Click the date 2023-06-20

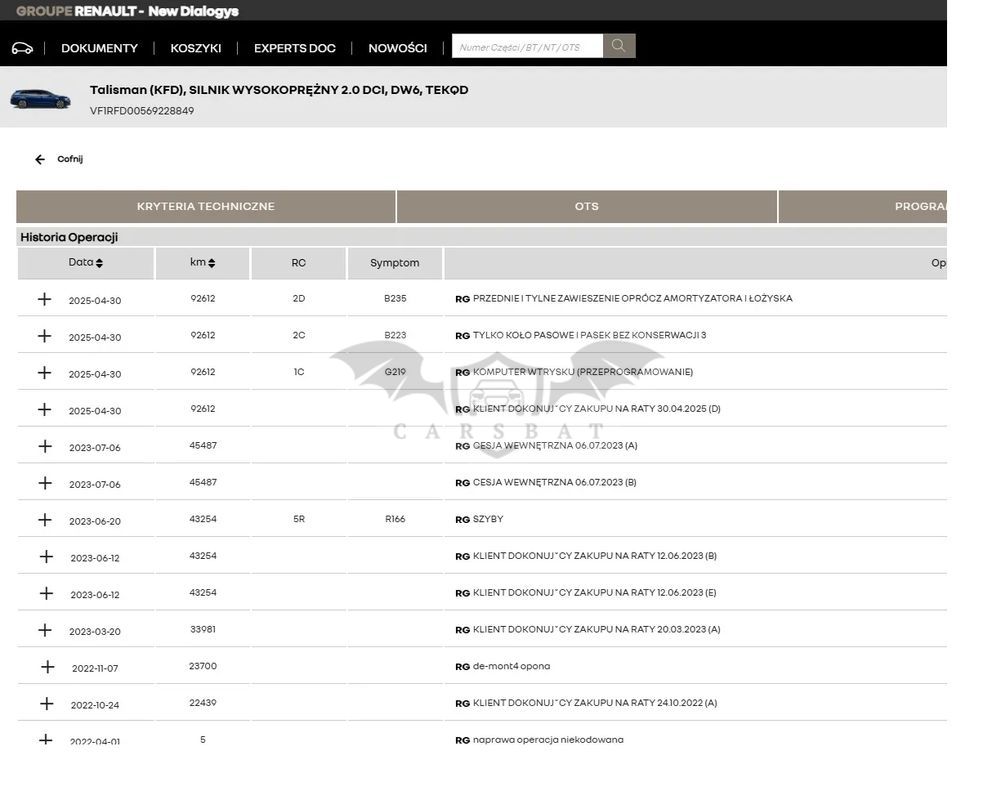tap(95, 522)
